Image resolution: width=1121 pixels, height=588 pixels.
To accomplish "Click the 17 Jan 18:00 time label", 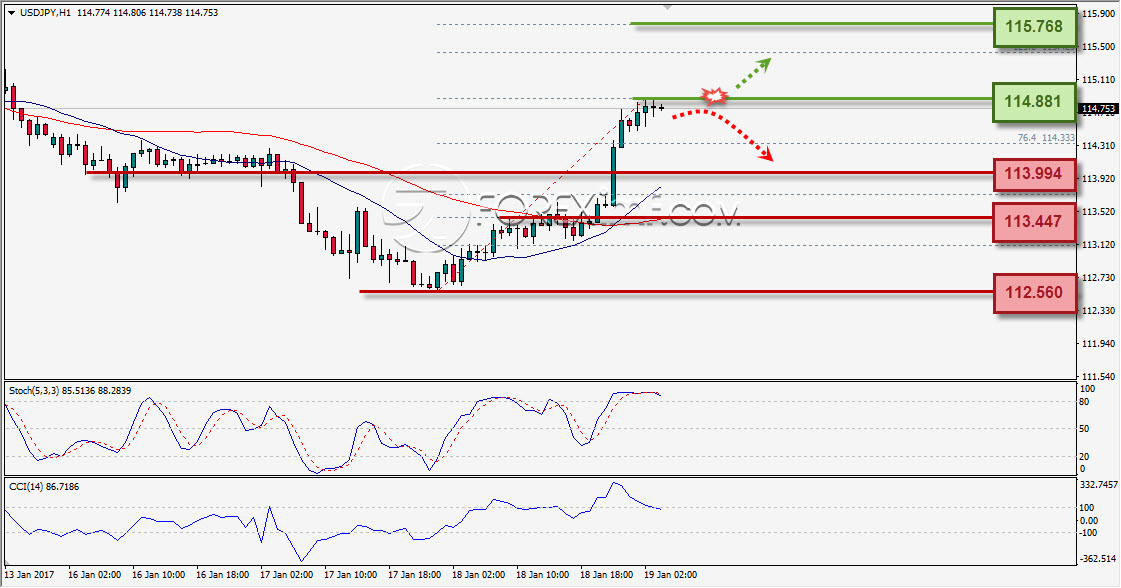I will (415, 574).
